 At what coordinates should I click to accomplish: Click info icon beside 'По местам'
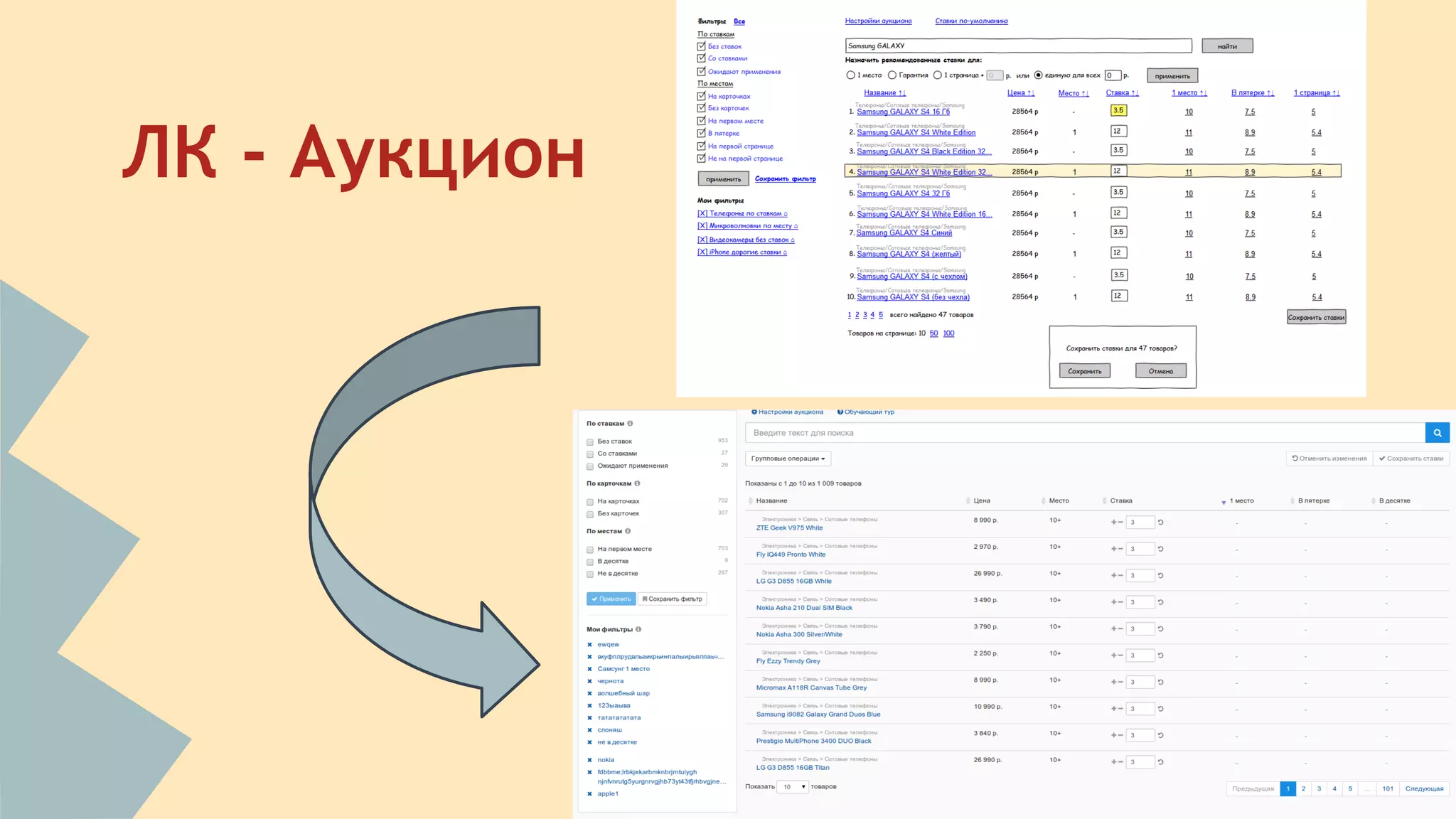(628, 531)
